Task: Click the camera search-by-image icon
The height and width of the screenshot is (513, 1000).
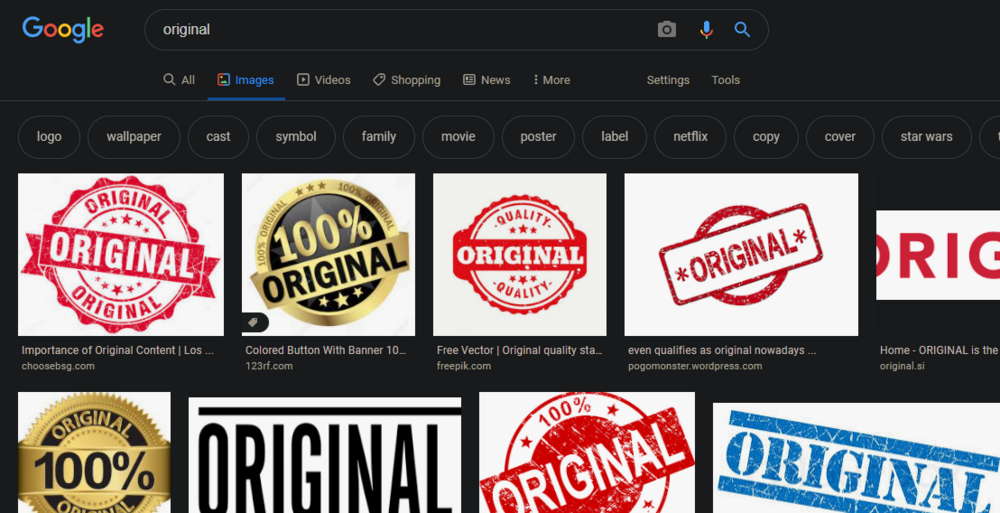Action: pos(666,29)
